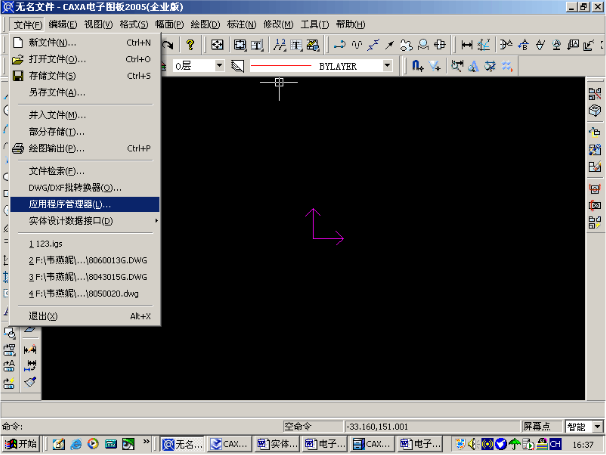Click the Internet Explorer quick launch icon
The height and width of the screenshot is (455, 606).
point(76,443)
